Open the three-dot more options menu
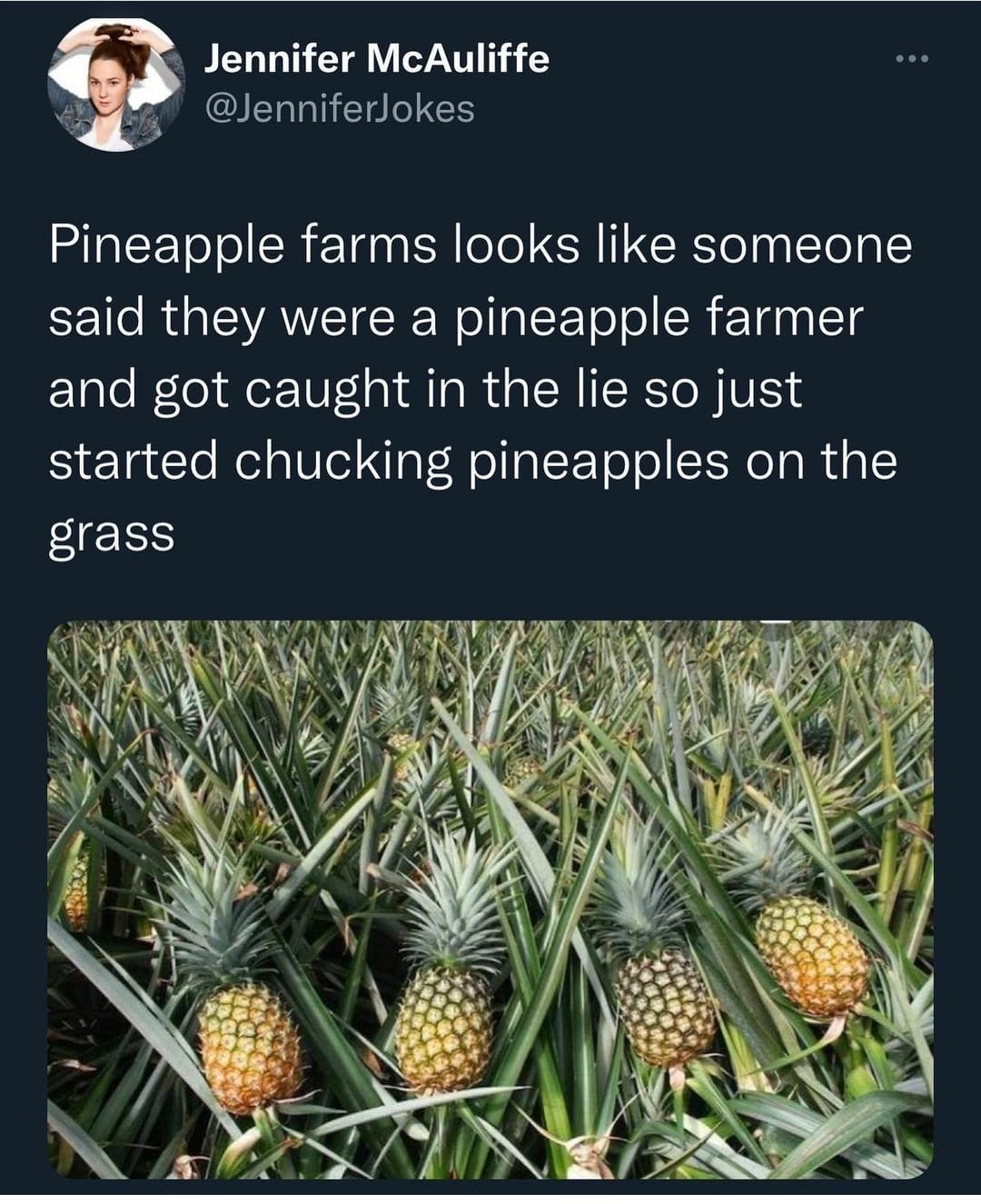This screenshot has width=981, height=1204. [x=909, y=60]
